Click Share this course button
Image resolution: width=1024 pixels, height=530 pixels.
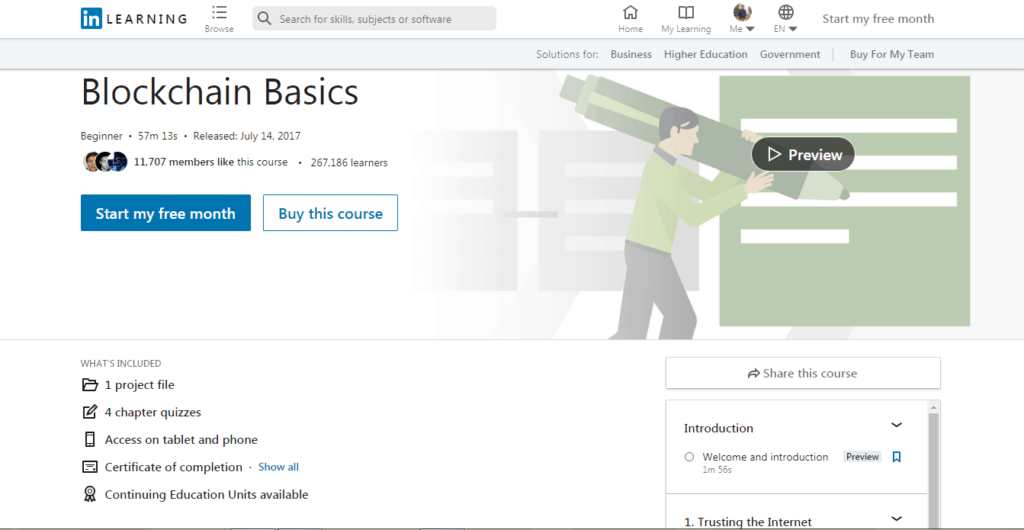803,373
